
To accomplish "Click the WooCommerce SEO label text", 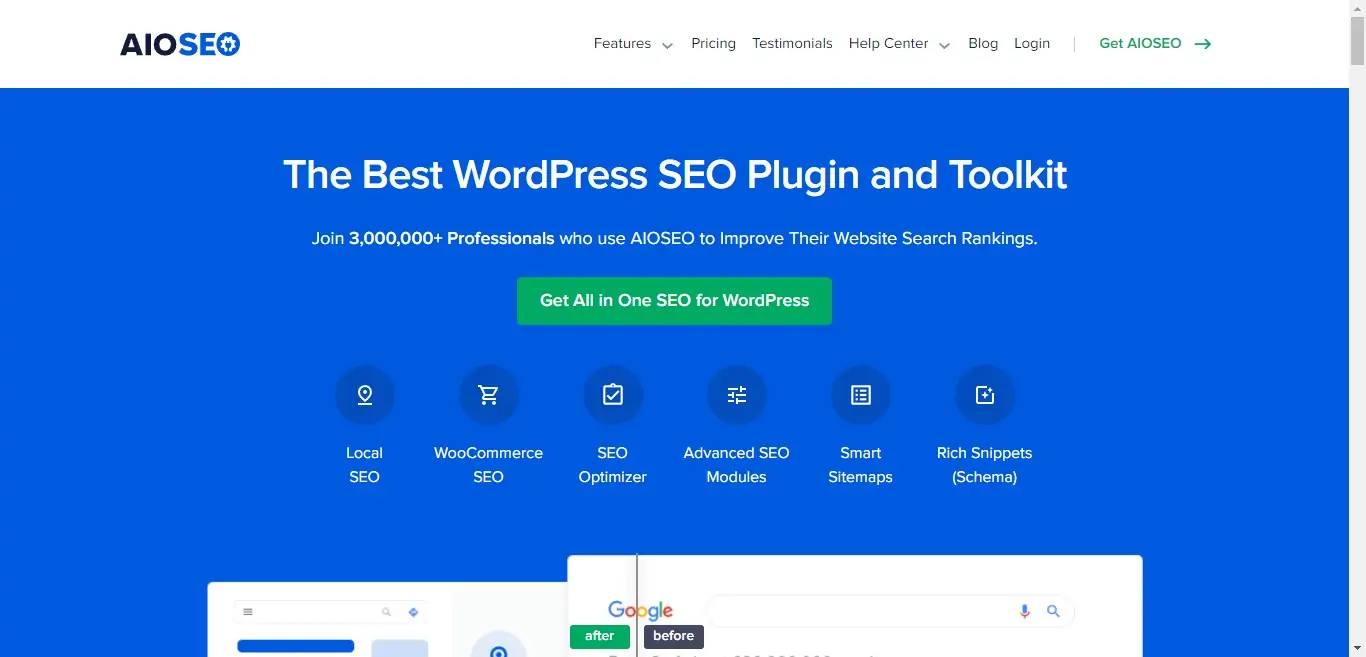I will coord(489,465).
